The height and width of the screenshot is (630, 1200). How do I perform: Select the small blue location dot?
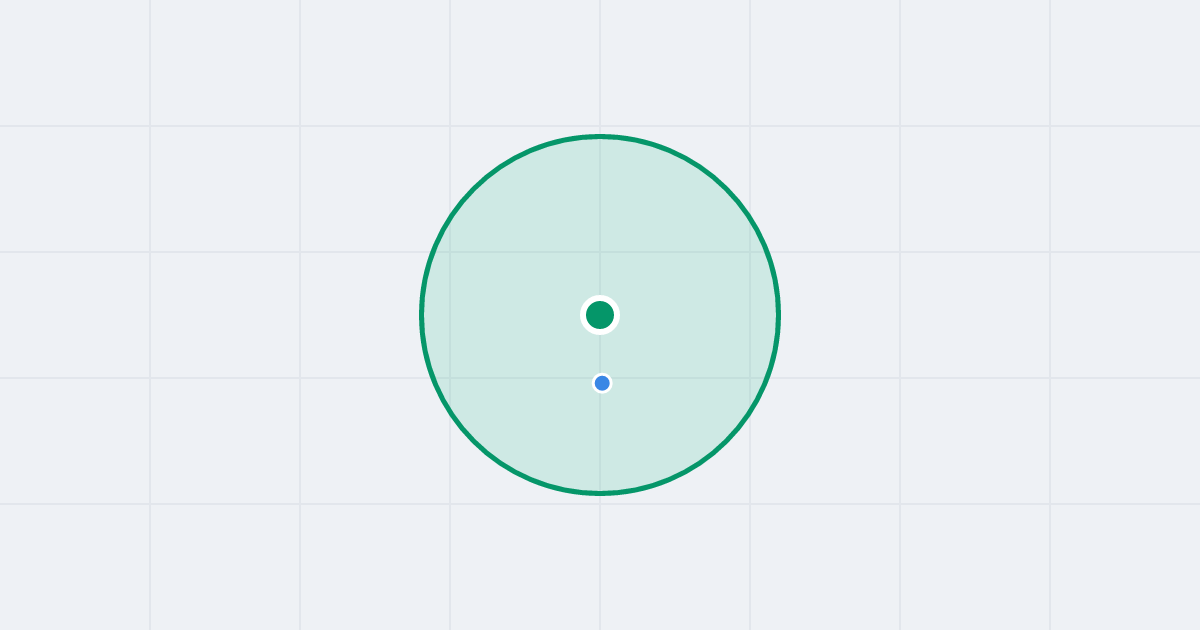point(602,383)
